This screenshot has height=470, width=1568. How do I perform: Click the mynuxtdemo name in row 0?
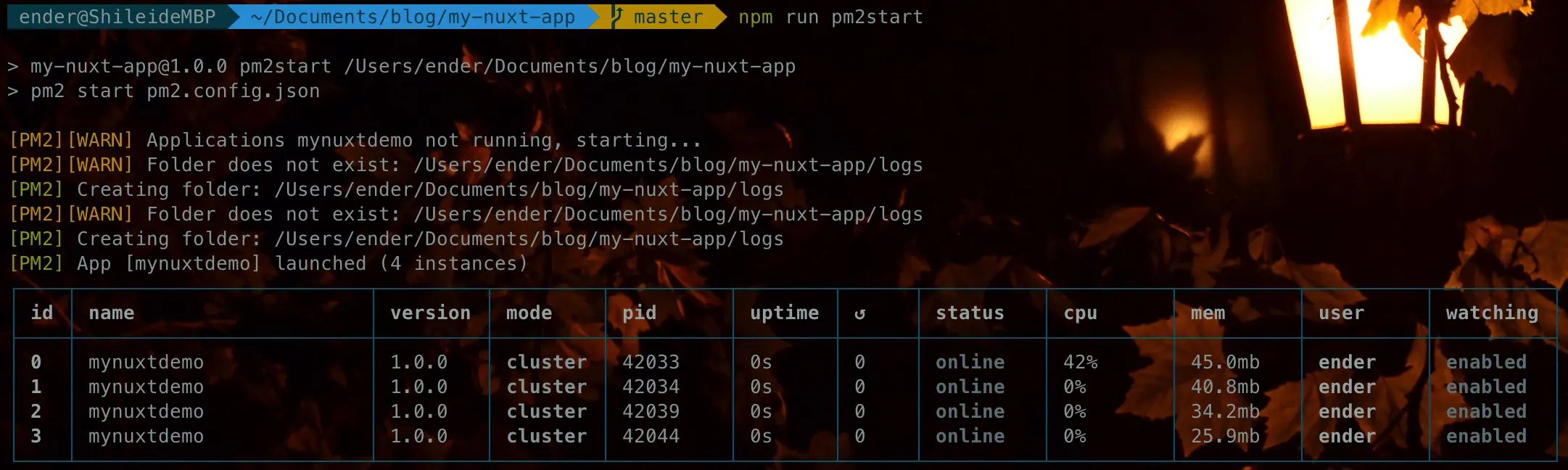pyautogui.click(x=147, y=362)
